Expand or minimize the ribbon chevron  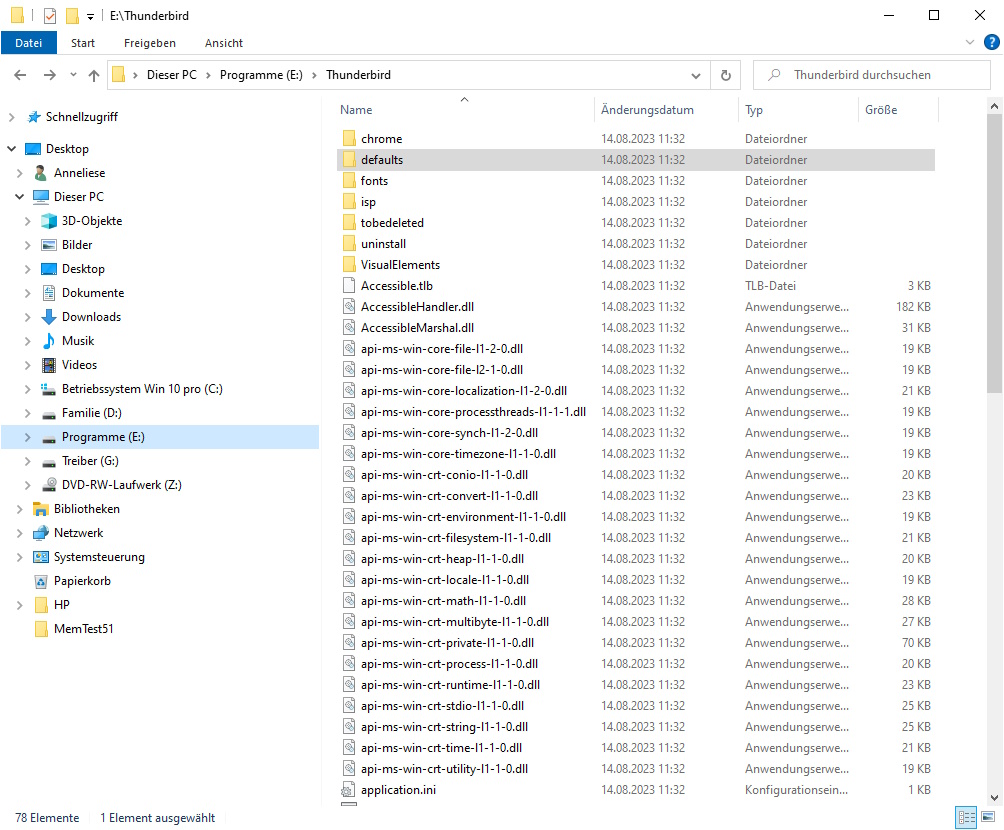pos(969,43)
